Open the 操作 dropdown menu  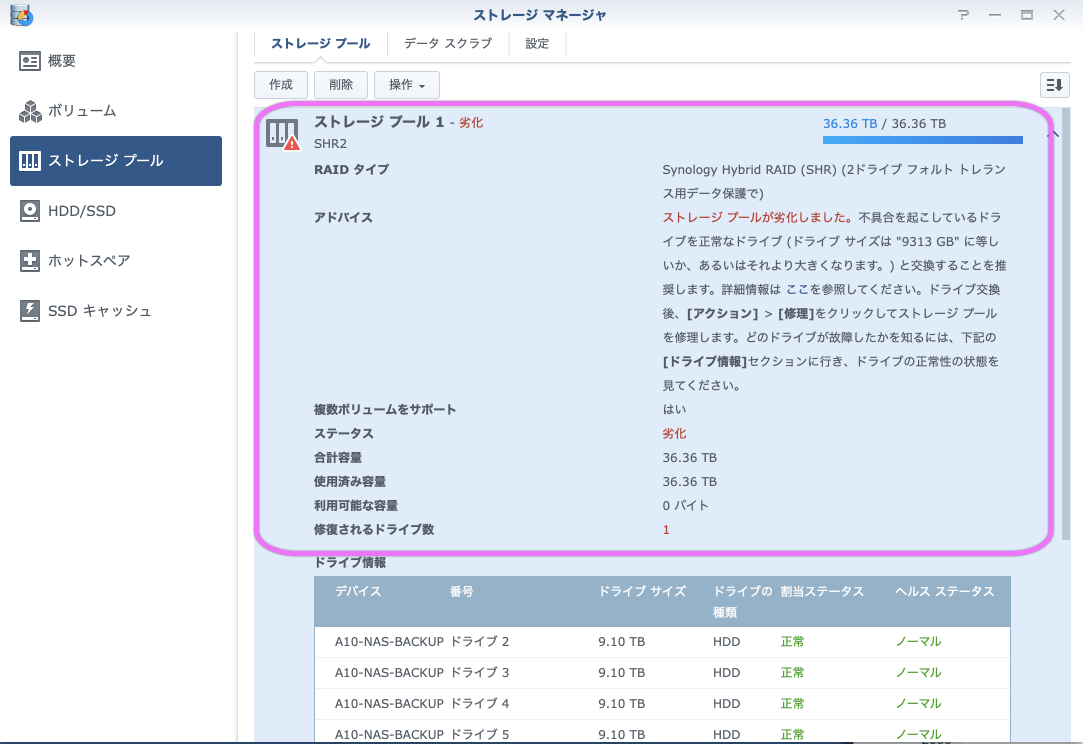click(x=406, y=85)
